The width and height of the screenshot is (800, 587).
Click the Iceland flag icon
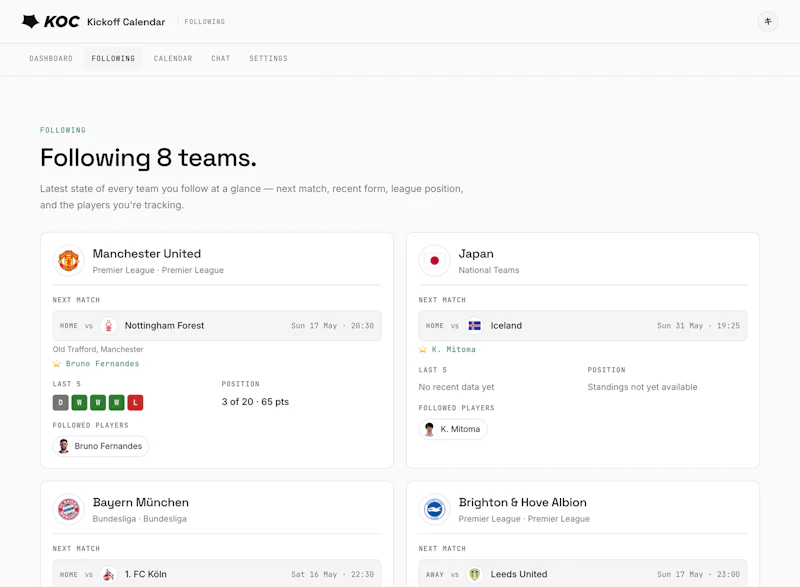[x=474, y=325]
